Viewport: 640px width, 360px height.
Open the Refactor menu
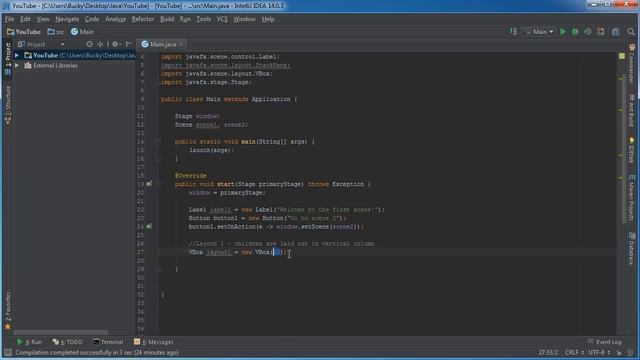143,19
